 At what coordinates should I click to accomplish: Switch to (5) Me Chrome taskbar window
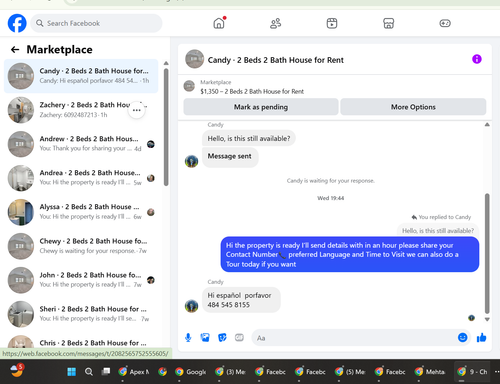351,372
